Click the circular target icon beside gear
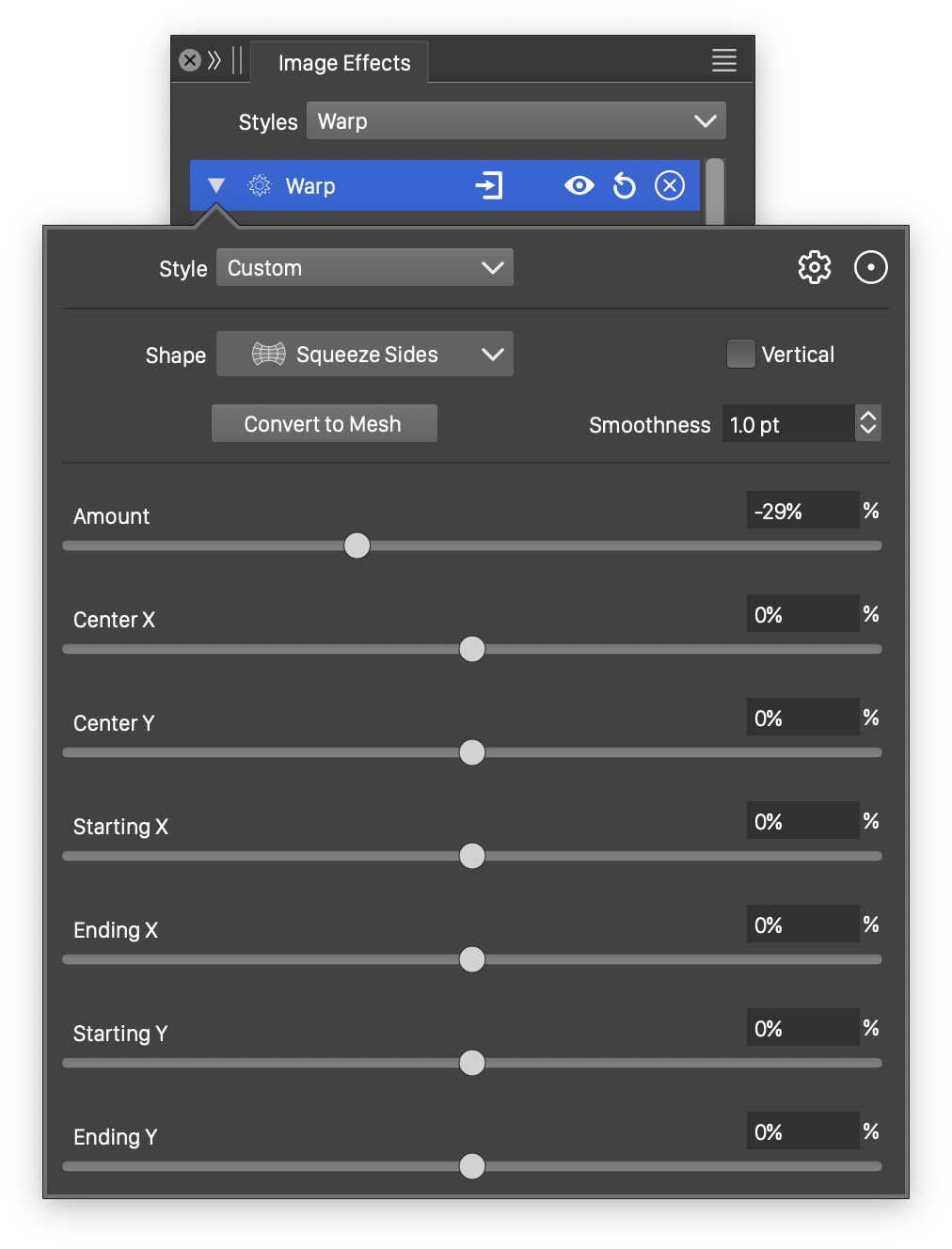The image size is (952, 1249). (870, 267)
